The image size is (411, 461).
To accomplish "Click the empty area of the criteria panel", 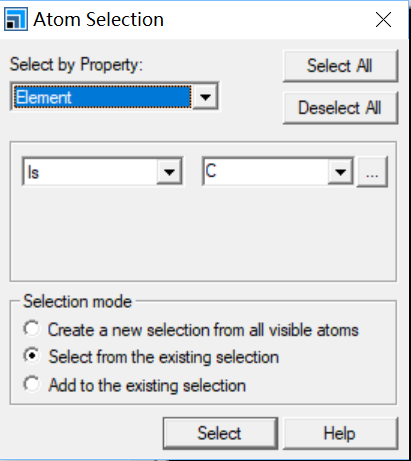I will coord(203,233).
